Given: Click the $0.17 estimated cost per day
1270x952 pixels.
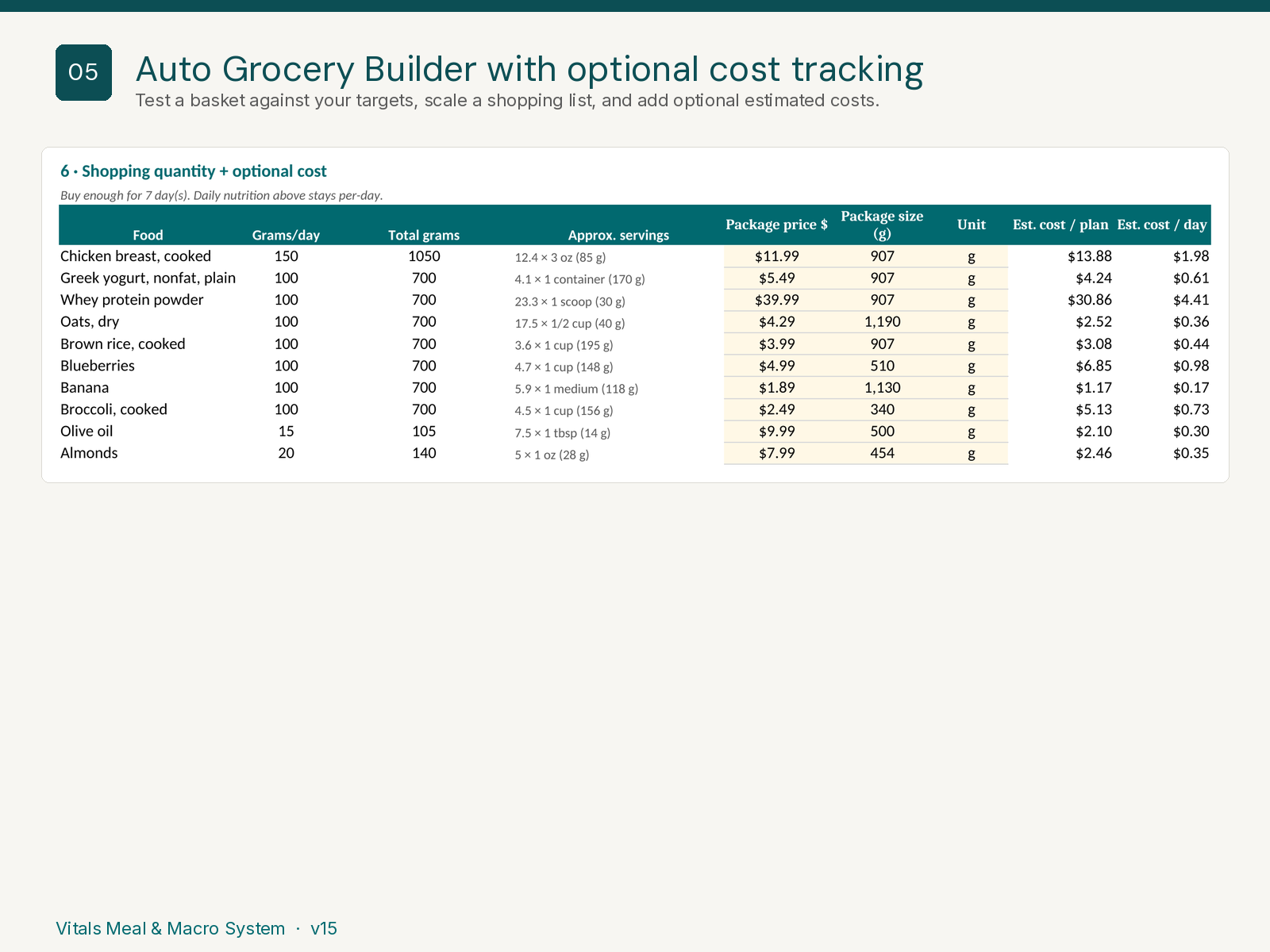Looking at the screenshot, I should (1191, 388).
